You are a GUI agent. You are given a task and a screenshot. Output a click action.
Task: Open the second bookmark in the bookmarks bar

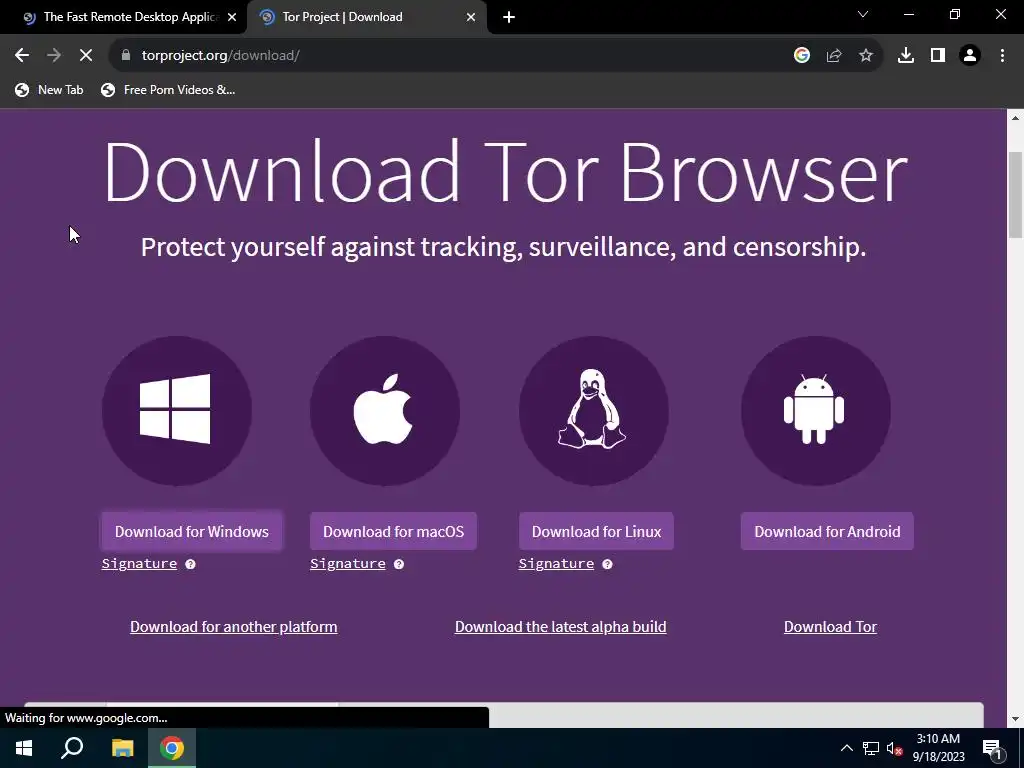pos(168,90)
